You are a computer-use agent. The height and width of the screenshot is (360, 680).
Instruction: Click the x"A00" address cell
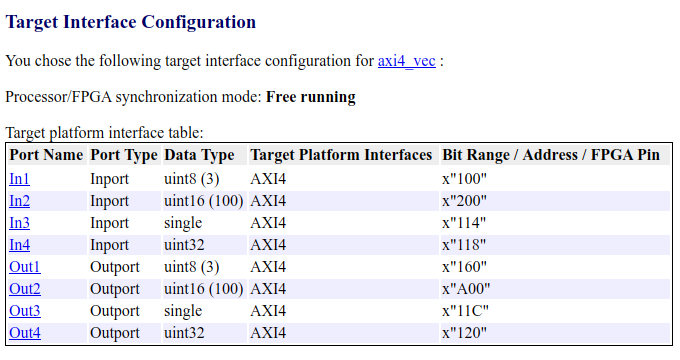466,289
